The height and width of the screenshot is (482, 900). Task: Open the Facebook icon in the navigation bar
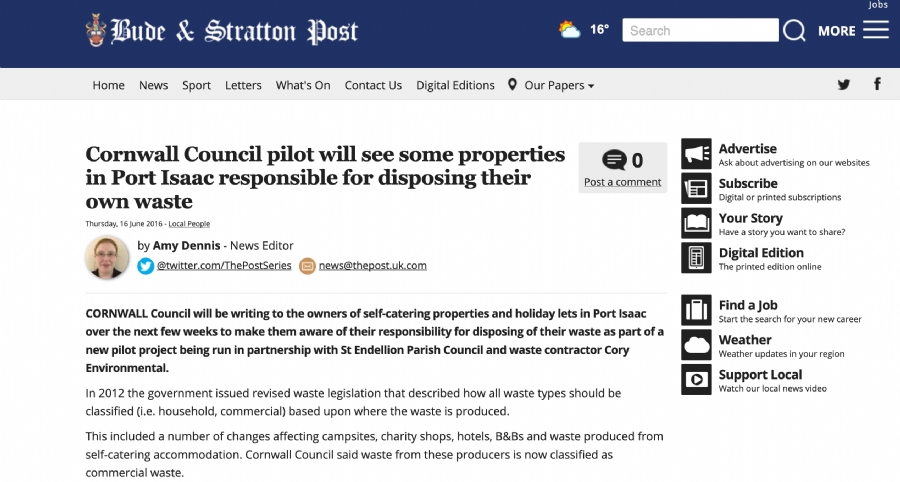[x=877, y=84]
